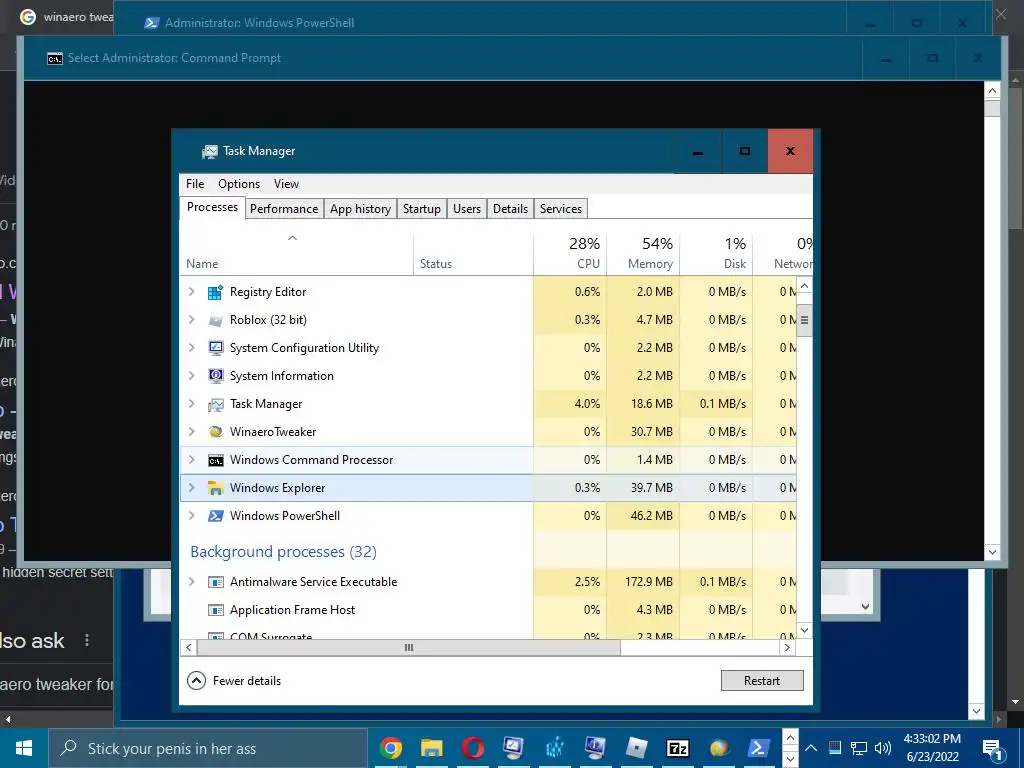Click the taskbar search box

point(209,748)
